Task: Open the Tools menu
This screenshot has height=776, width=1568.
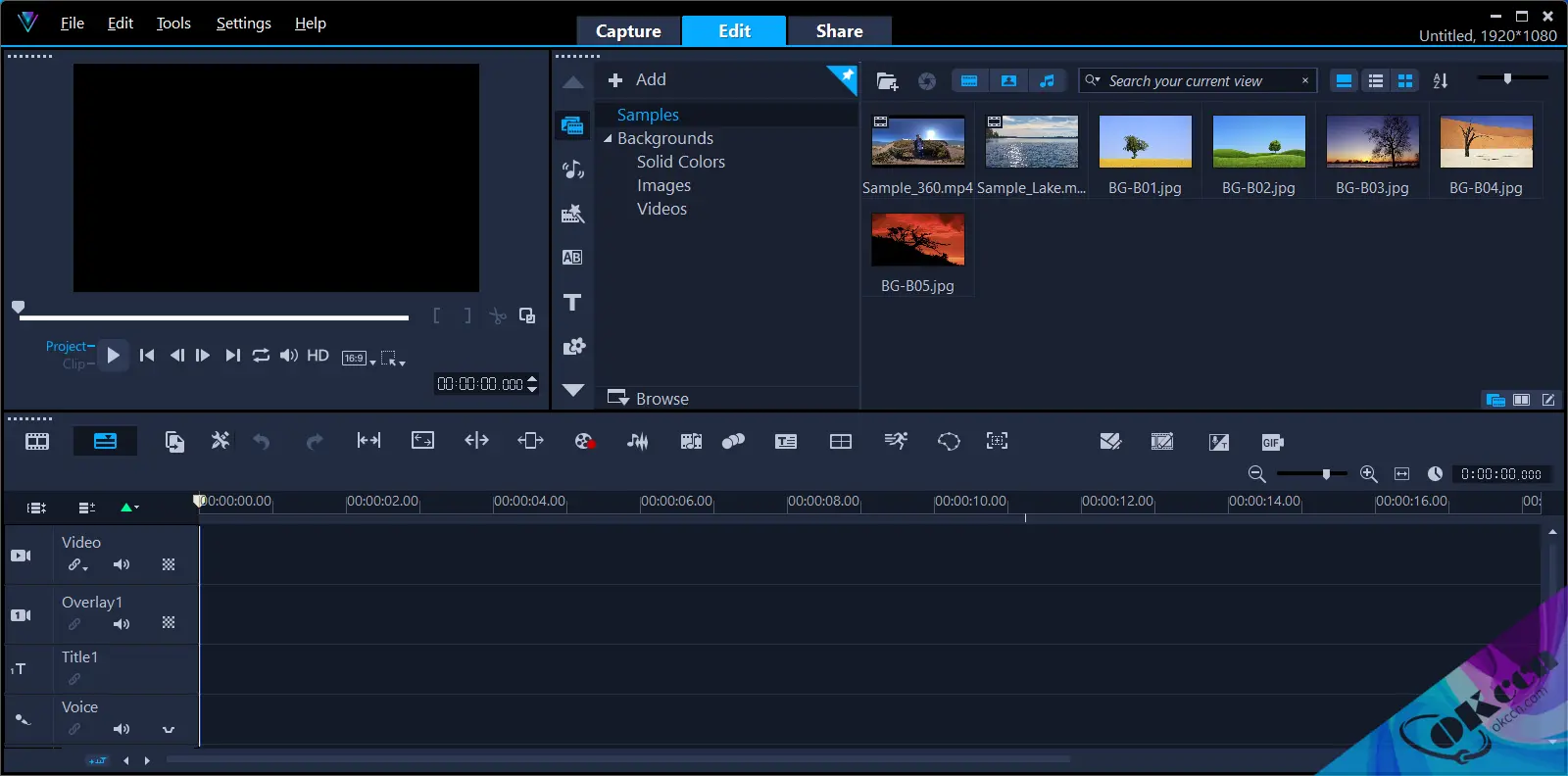Action: tap(173, 24)
